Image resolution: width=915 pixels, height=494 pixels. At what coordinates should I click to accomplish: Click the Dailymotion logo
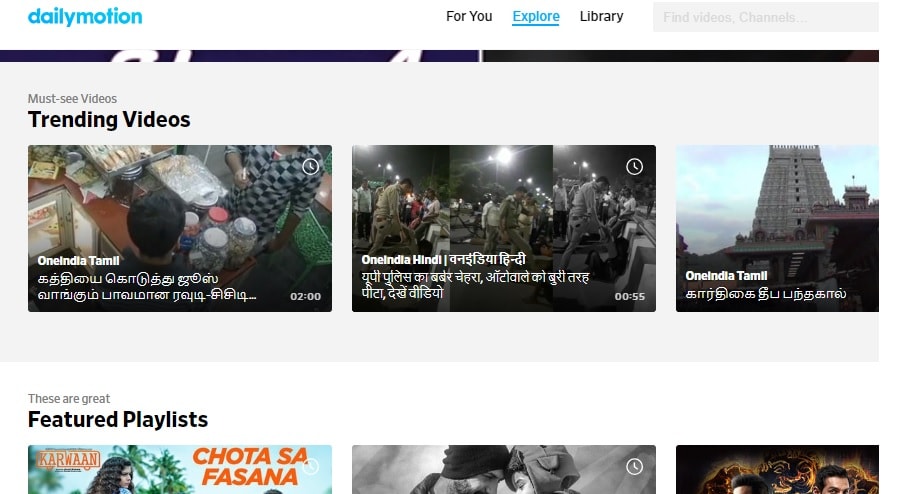pos(85,17)
